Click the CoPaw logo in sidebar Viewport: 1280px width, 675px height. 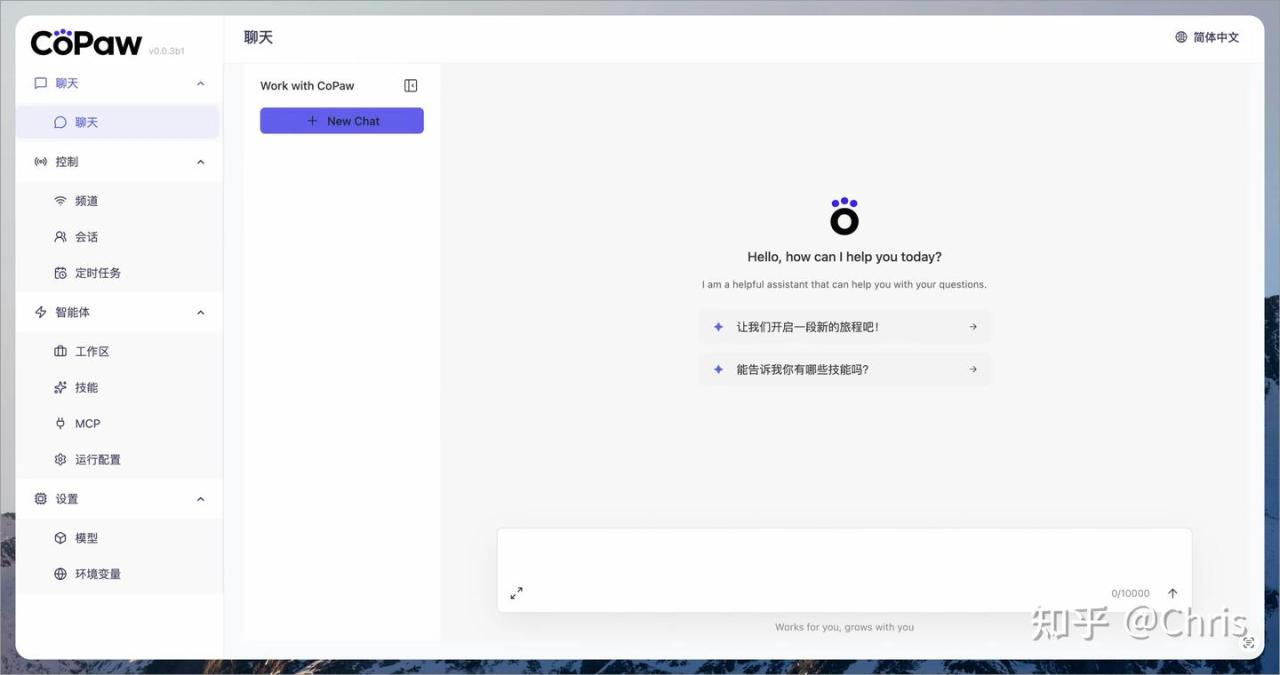click(x=87, y=43)
